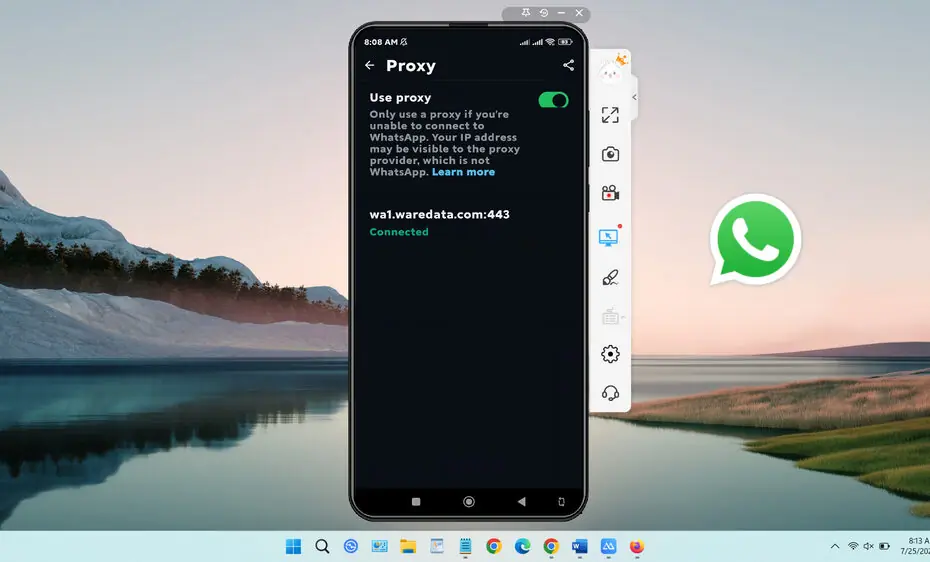The width and height of the screenshot is (930, 562).
Task: Tap the Android home circle button
Action: (469, 502)
